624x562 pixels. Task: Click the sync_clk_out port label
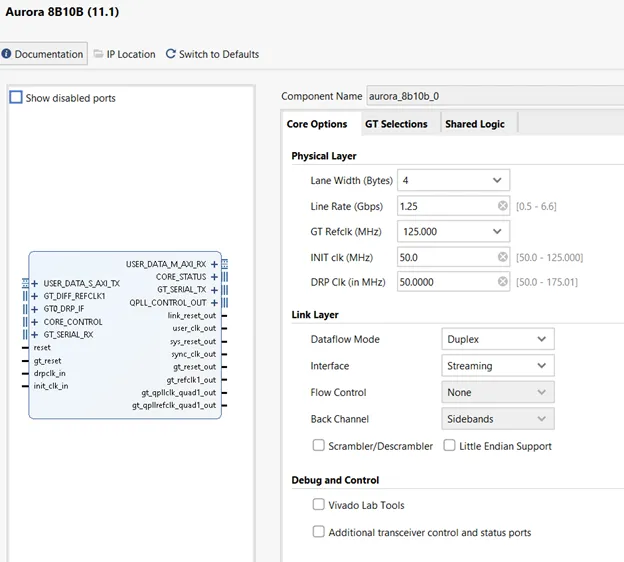(194, 354)
